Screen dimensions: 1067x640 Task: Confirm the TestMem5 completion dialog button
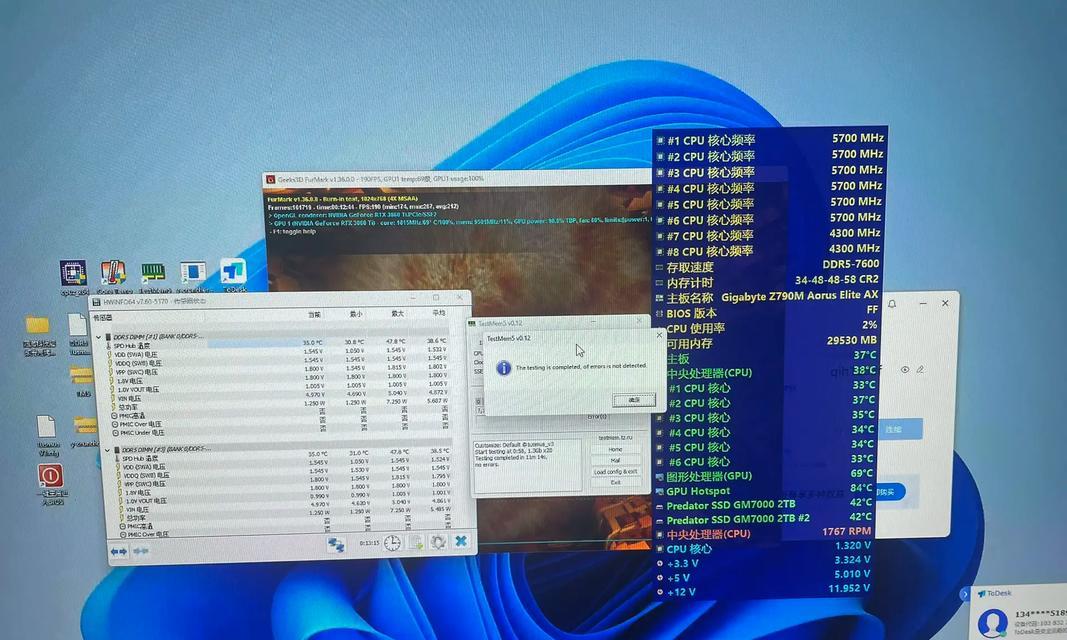[x=634, y=399]
